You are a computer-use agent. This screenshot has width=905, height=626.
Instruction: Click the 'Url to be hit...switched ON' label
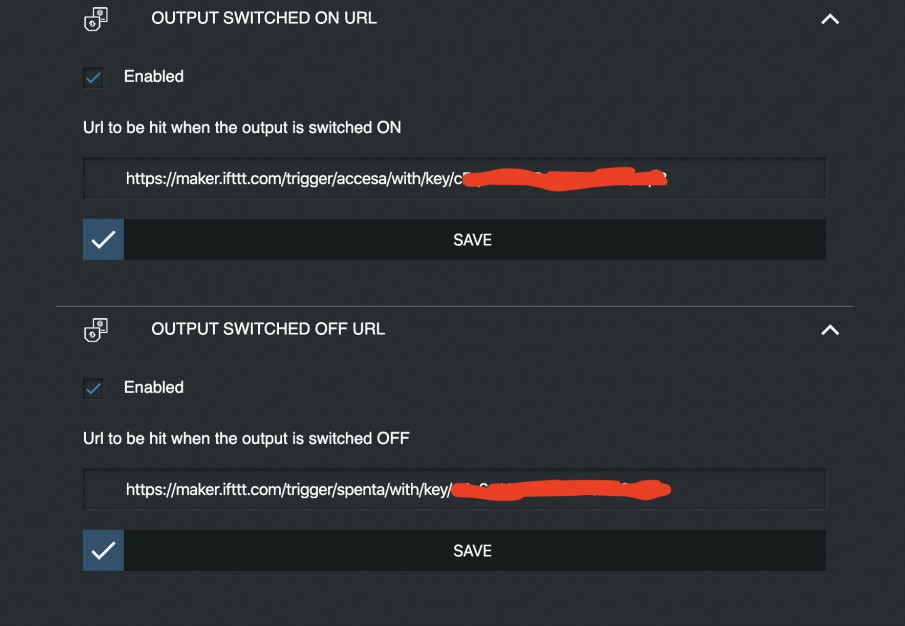pos(242,128)
